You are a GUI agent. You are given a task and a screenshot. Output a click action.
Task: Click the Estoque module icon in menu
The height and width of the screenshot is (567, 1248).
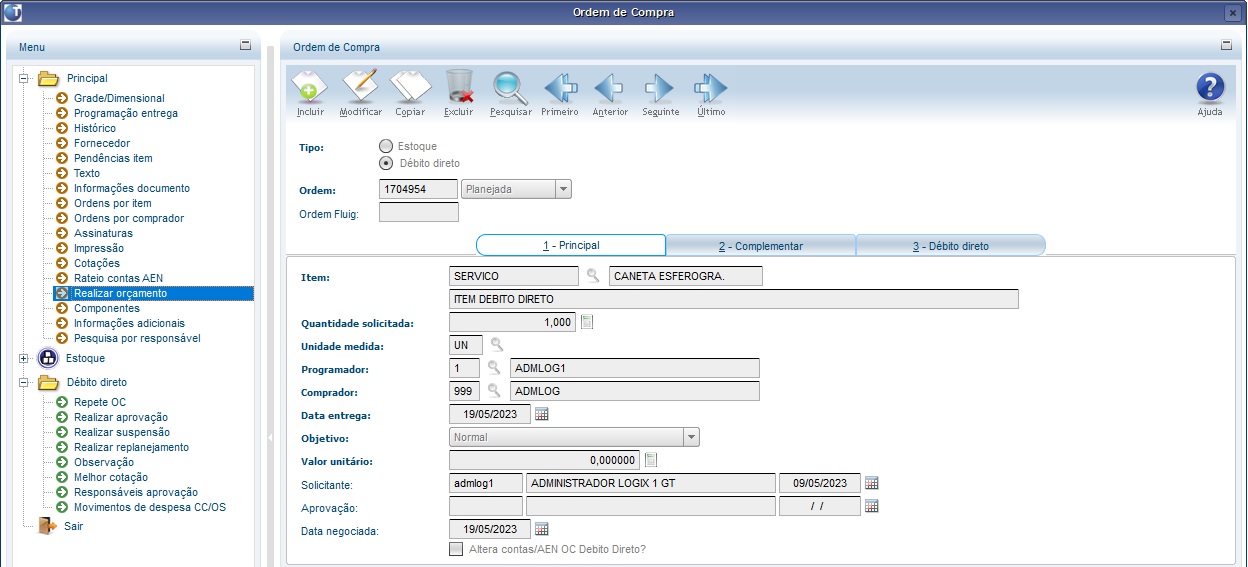tap(48, 358)
